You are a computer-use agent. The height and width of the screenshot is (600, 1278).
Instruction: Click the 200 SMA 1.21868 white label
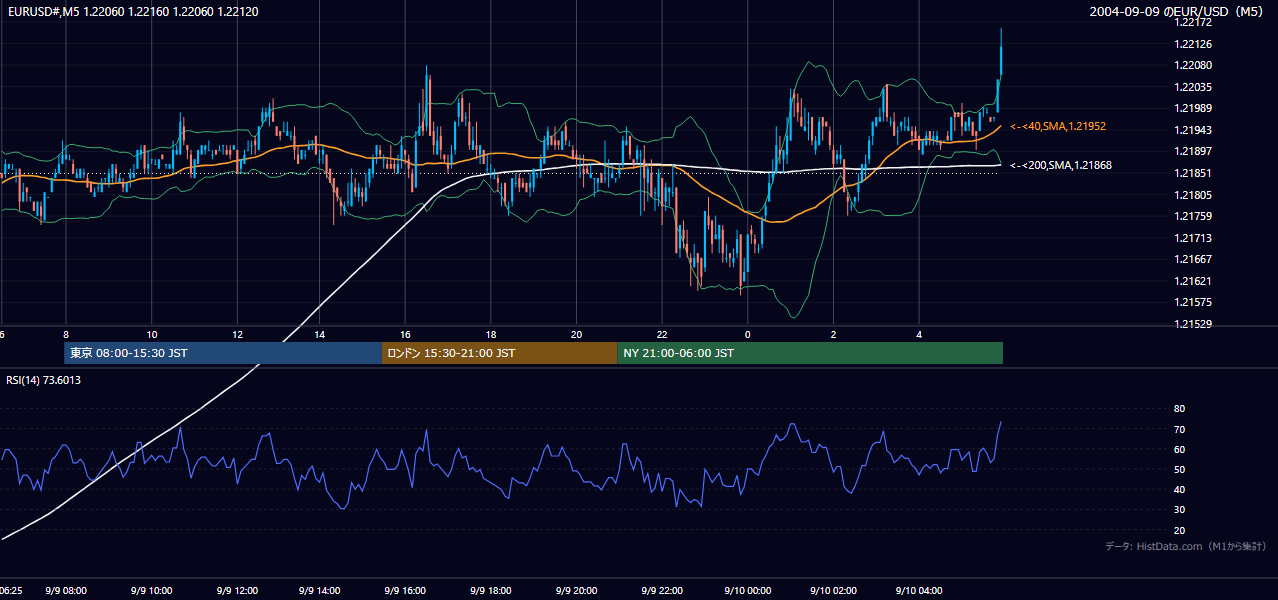point(1061,165)
